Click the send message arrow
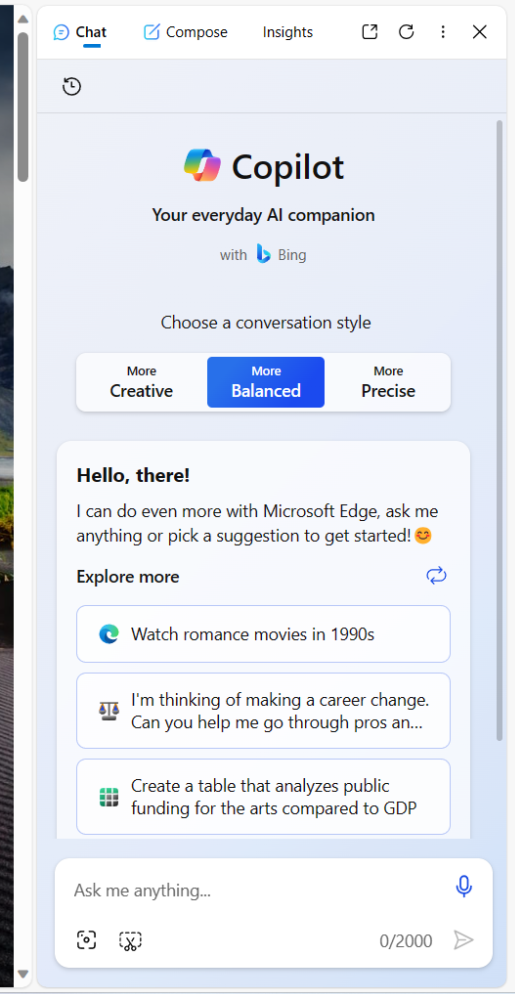 (x=464, y=939)
